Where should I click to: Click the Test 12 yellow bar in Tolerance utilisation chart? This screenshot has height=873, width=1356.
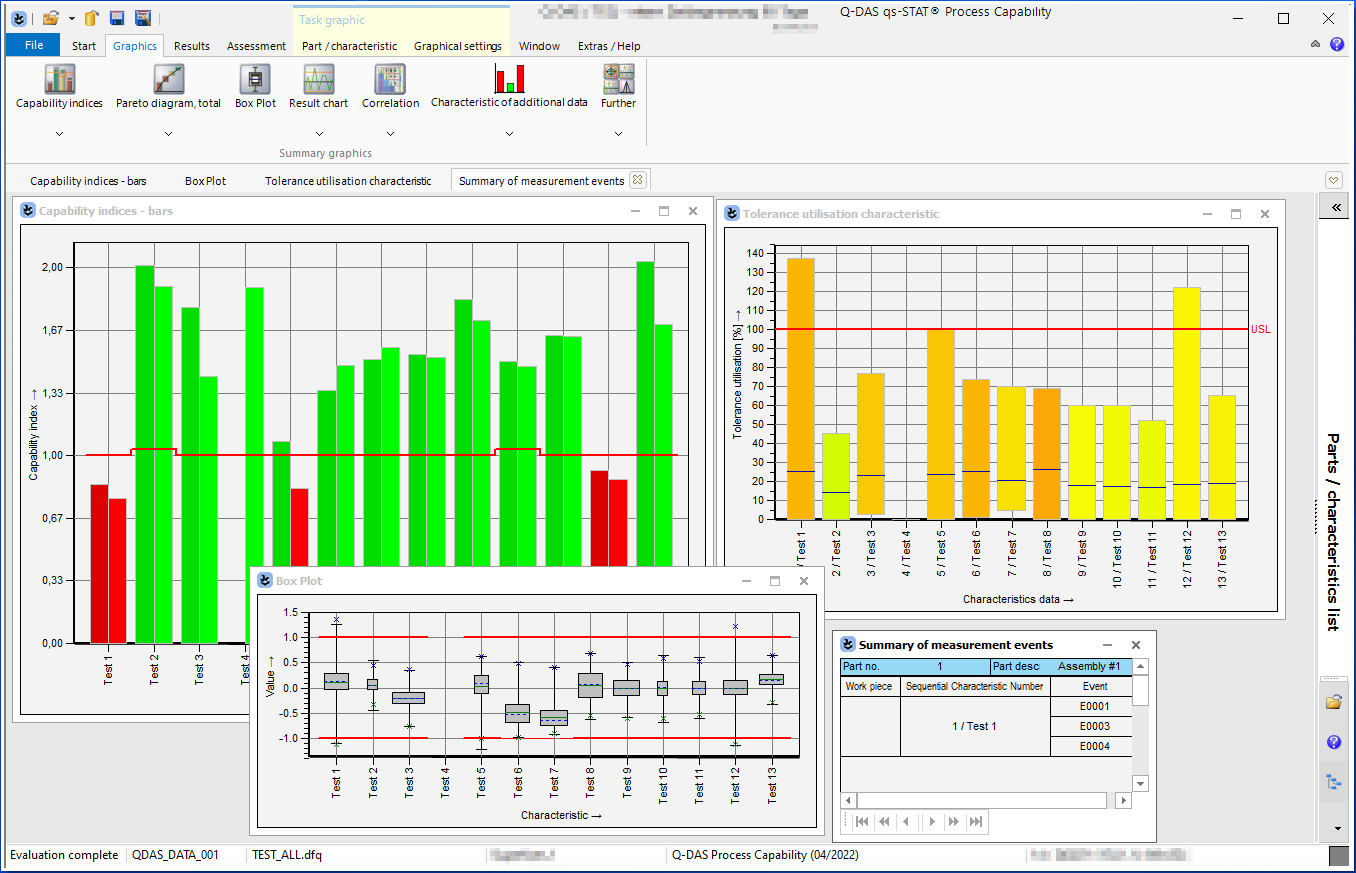[1186, 403]
